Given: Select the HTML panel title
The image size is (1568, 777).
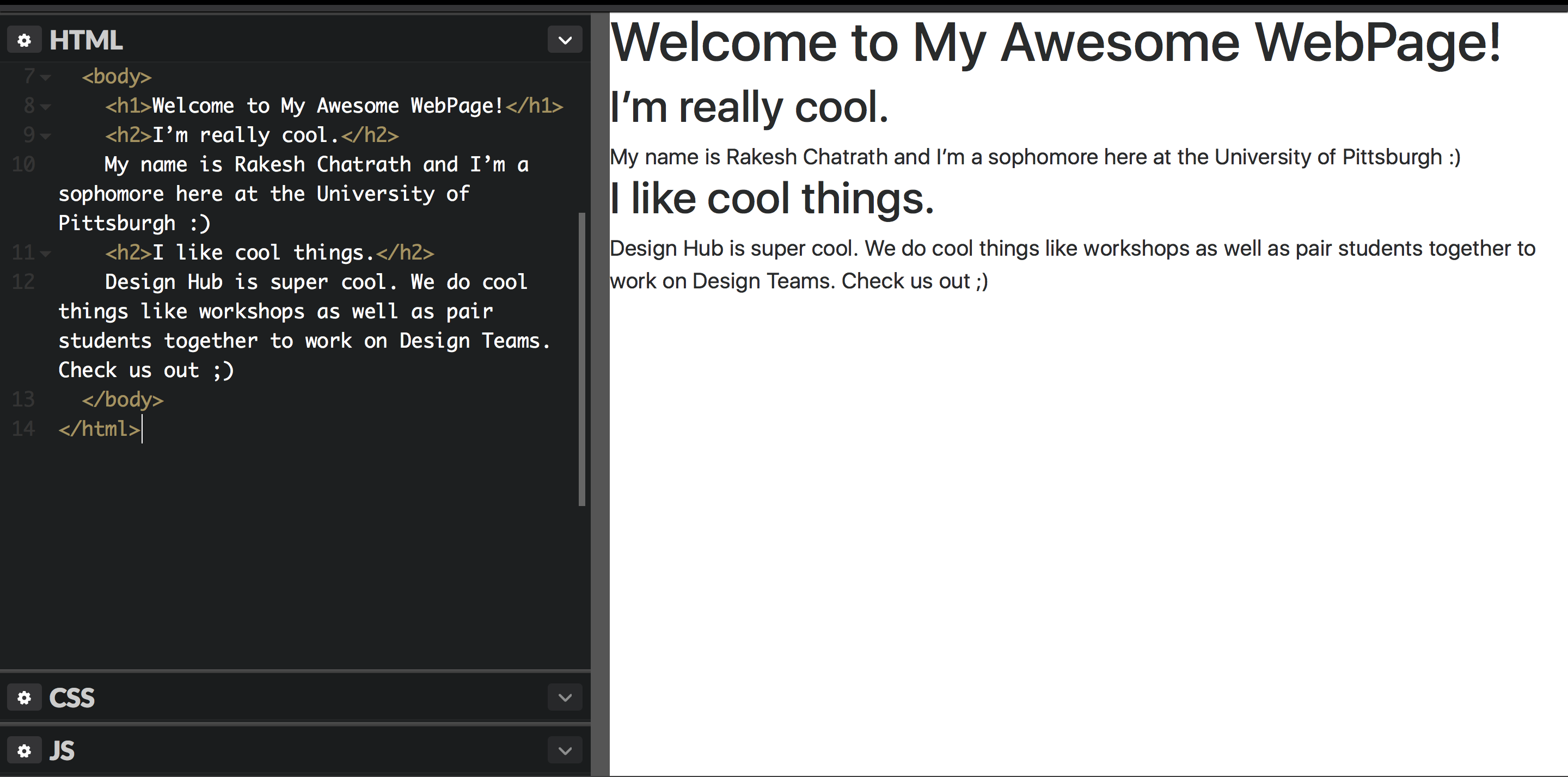Looking at the screenshot, I should coord(86,40).
